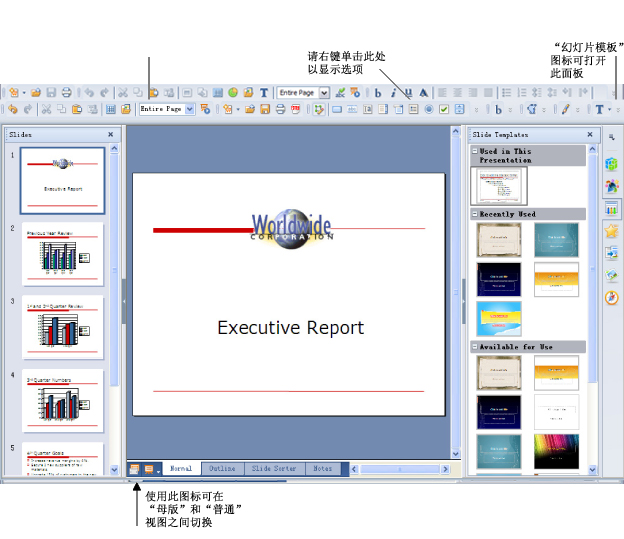This screenshot has width=624, height=539.
Task: Open font settings with the A icon
Action: coord(423,93)
